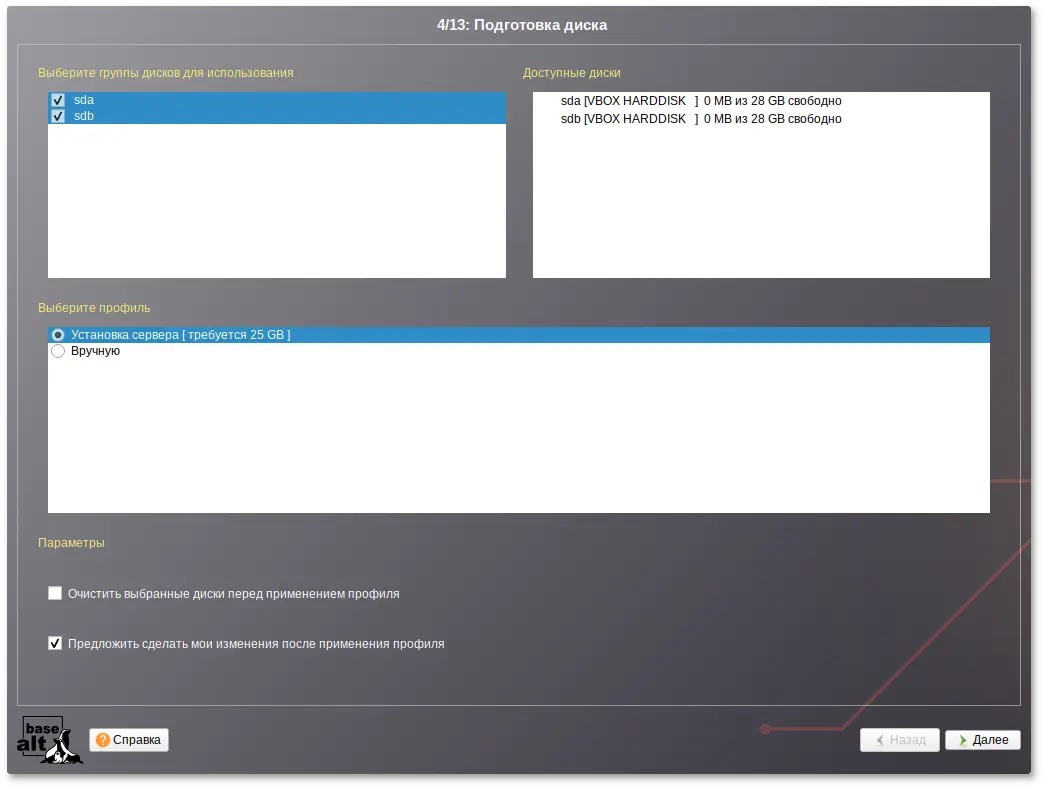Click the '4/13: Подготовка диска' title
This screenshot has width=1044, height=788.
point(522,25)
